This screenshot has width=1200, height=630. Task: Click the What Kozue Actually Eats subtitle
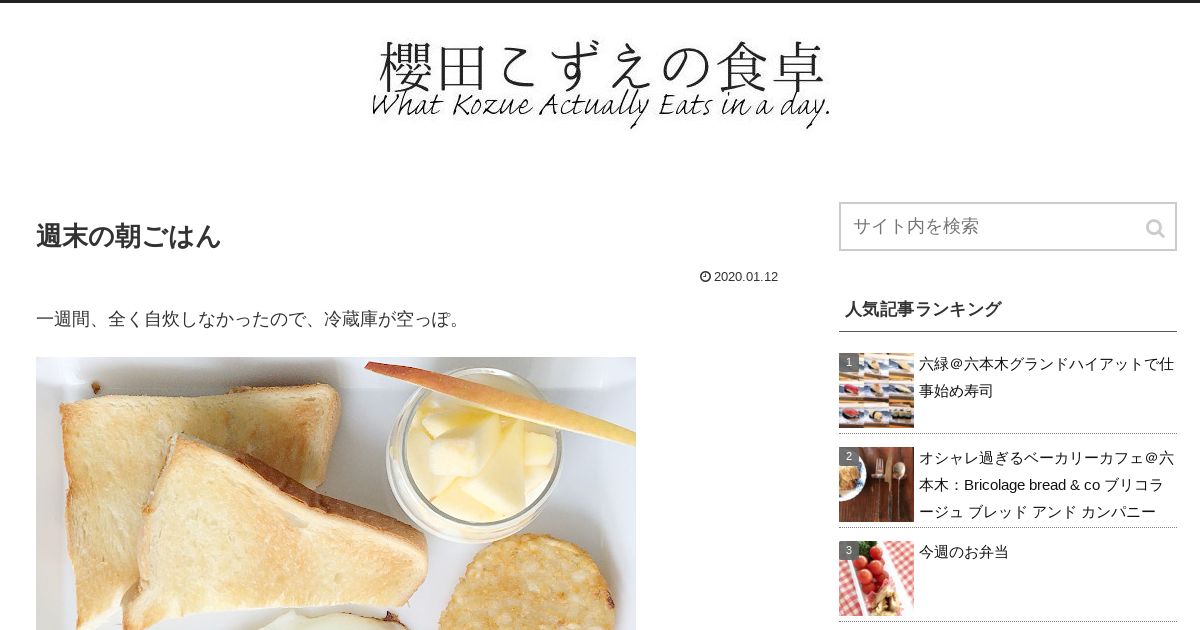click(x=601, y=108)
